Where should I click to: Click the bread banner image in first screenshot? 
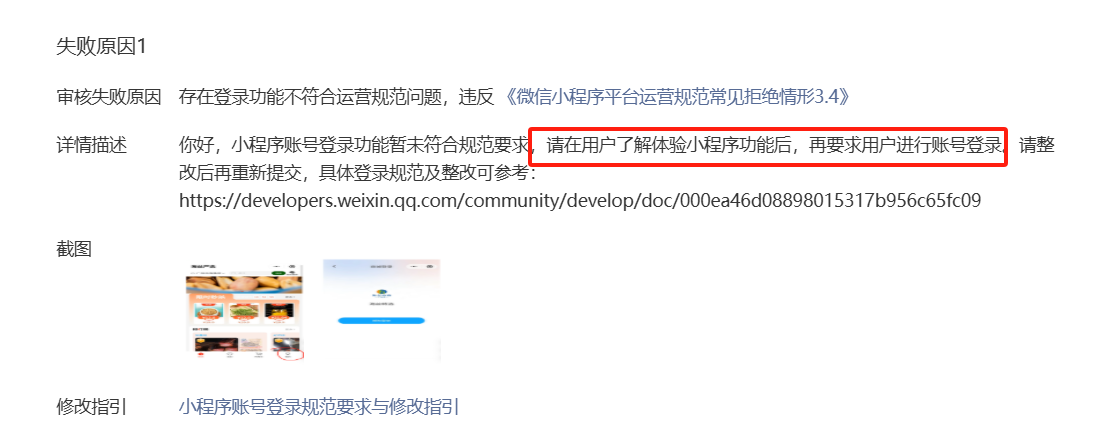pyautogui.click(x=244, y=284)
